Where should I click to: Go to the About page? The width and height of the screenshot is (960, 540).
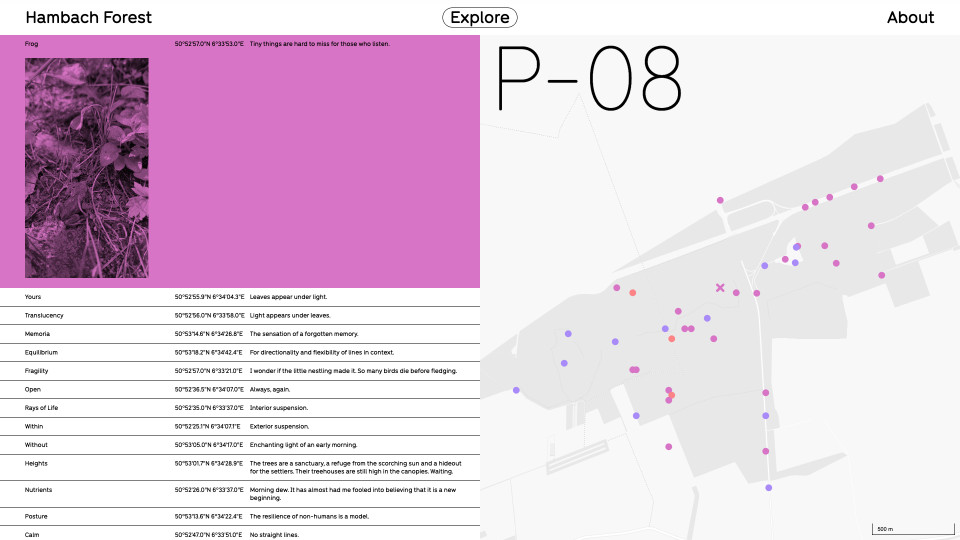pos(910,18)
